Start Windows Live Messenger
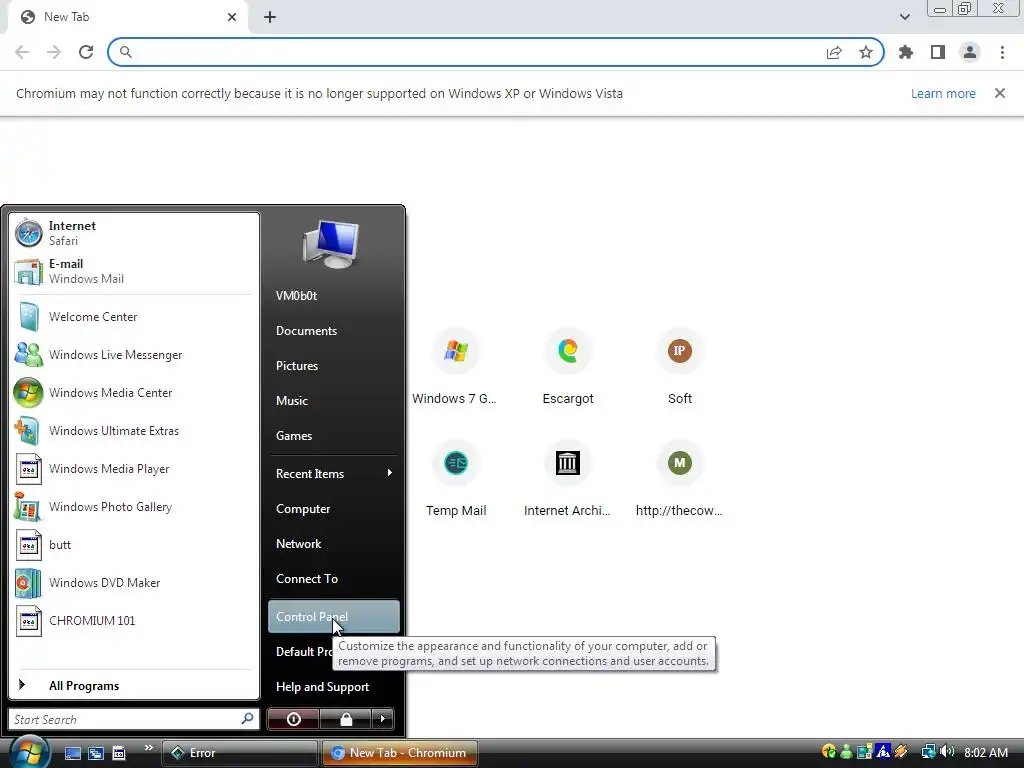Screen dimensions: 1024x768 tap(134, 355)
